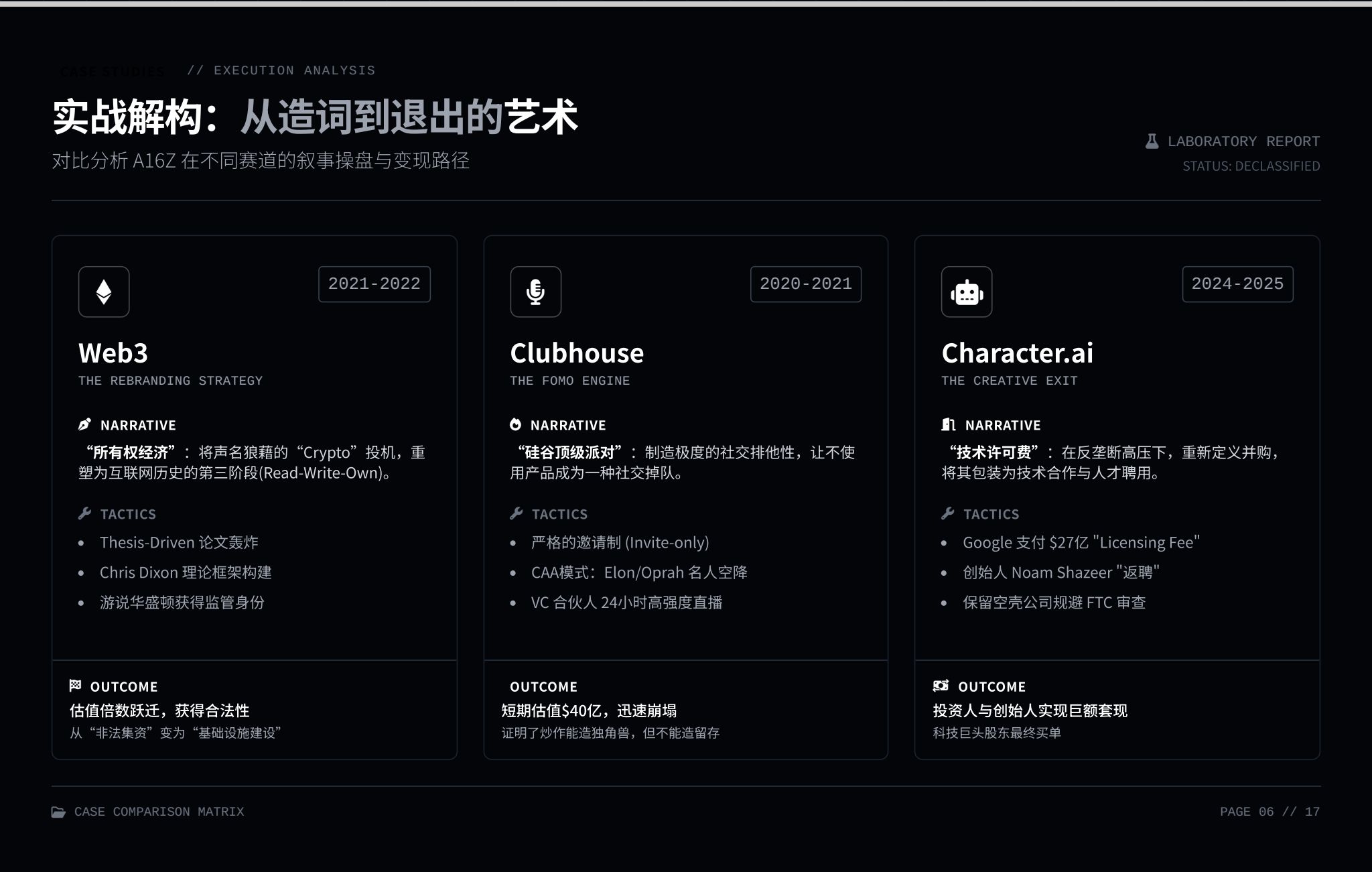Viewport: 1372px width, 872px height.
Task: Click the open folder icon in footer
Action: tap(59, 812)
